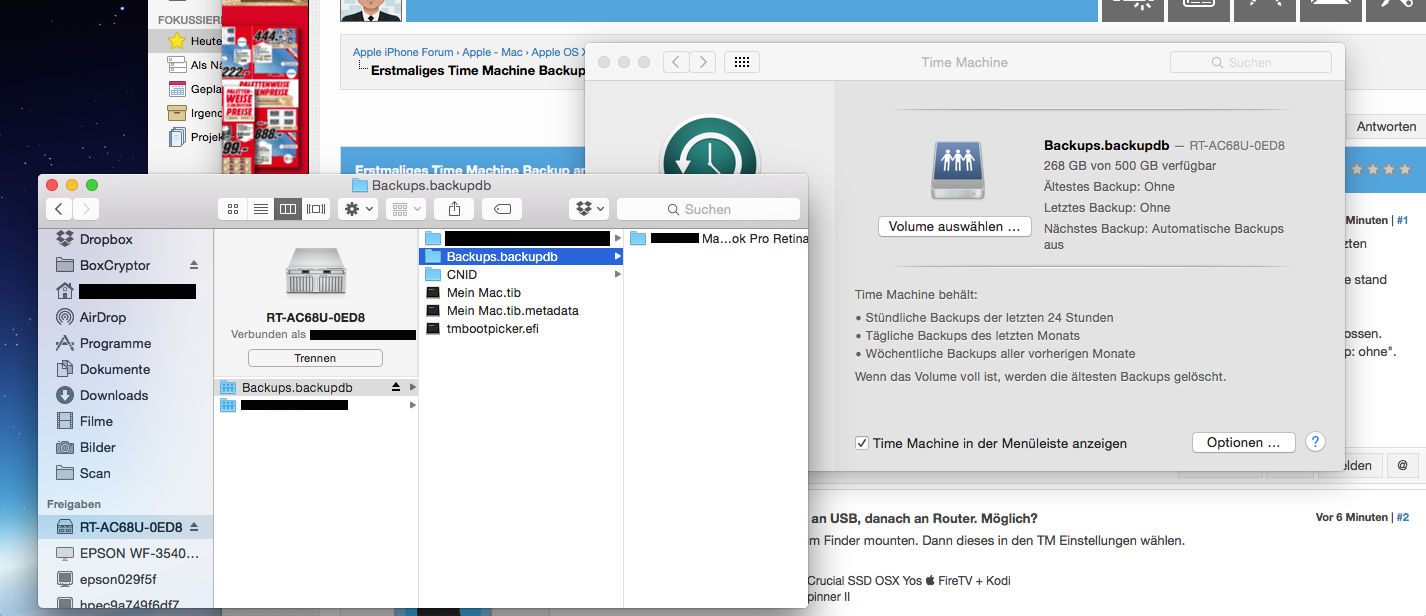The width and height of the screenshot is (1426, 616).
Task: Click the Share button in Finder toolbar
Action: pos(455,209)
